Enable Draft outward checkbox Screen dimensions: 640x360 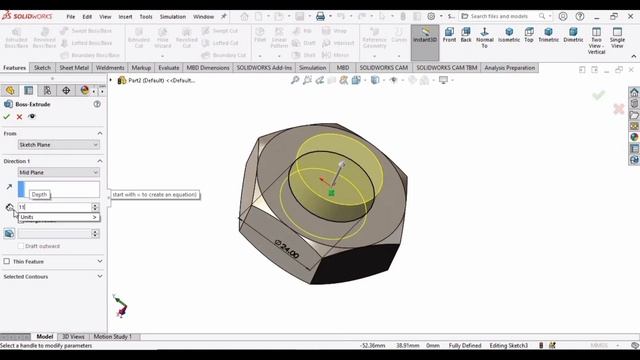click(21, 246)
